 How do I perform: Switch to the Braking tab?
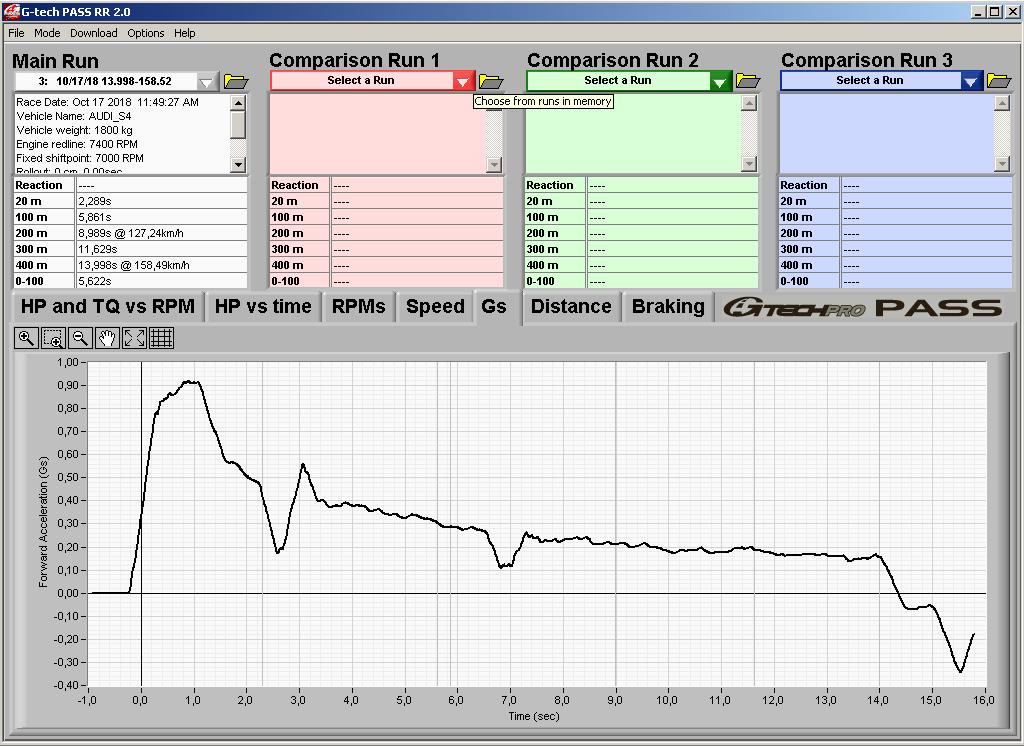(668, 307)
